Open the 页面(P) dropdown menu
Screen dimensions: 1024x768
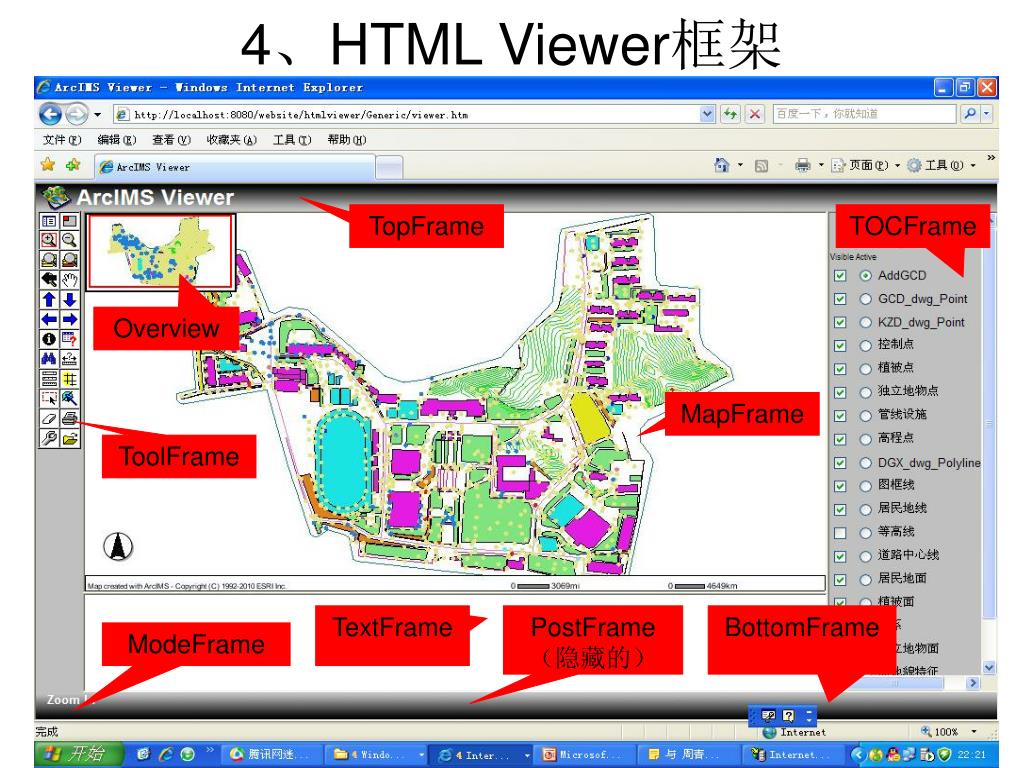coord(866,165)
